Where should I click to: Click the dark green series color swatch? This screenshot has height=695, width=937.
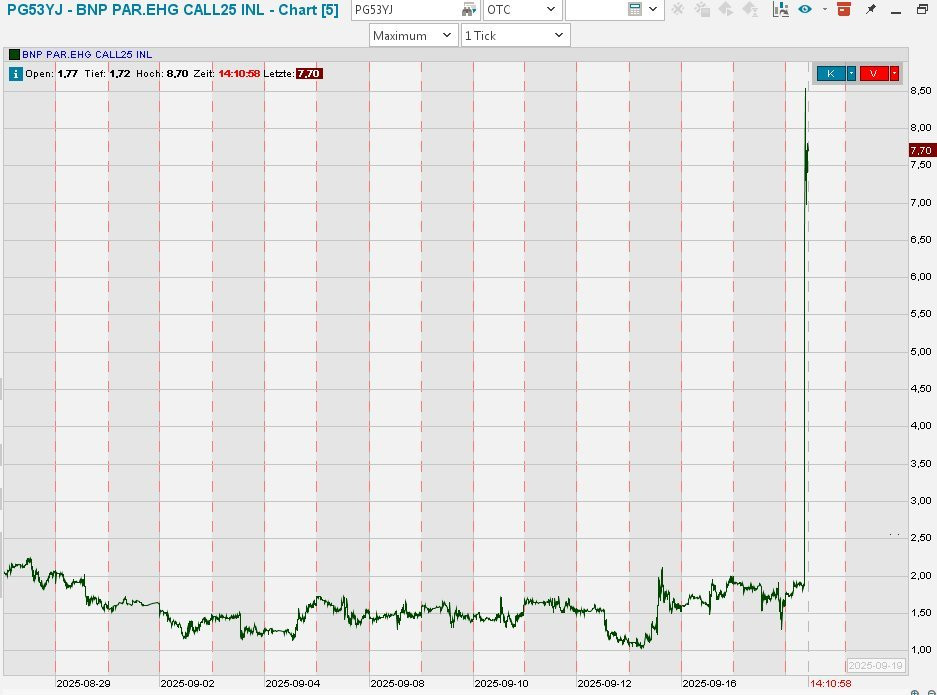point(14,54)
